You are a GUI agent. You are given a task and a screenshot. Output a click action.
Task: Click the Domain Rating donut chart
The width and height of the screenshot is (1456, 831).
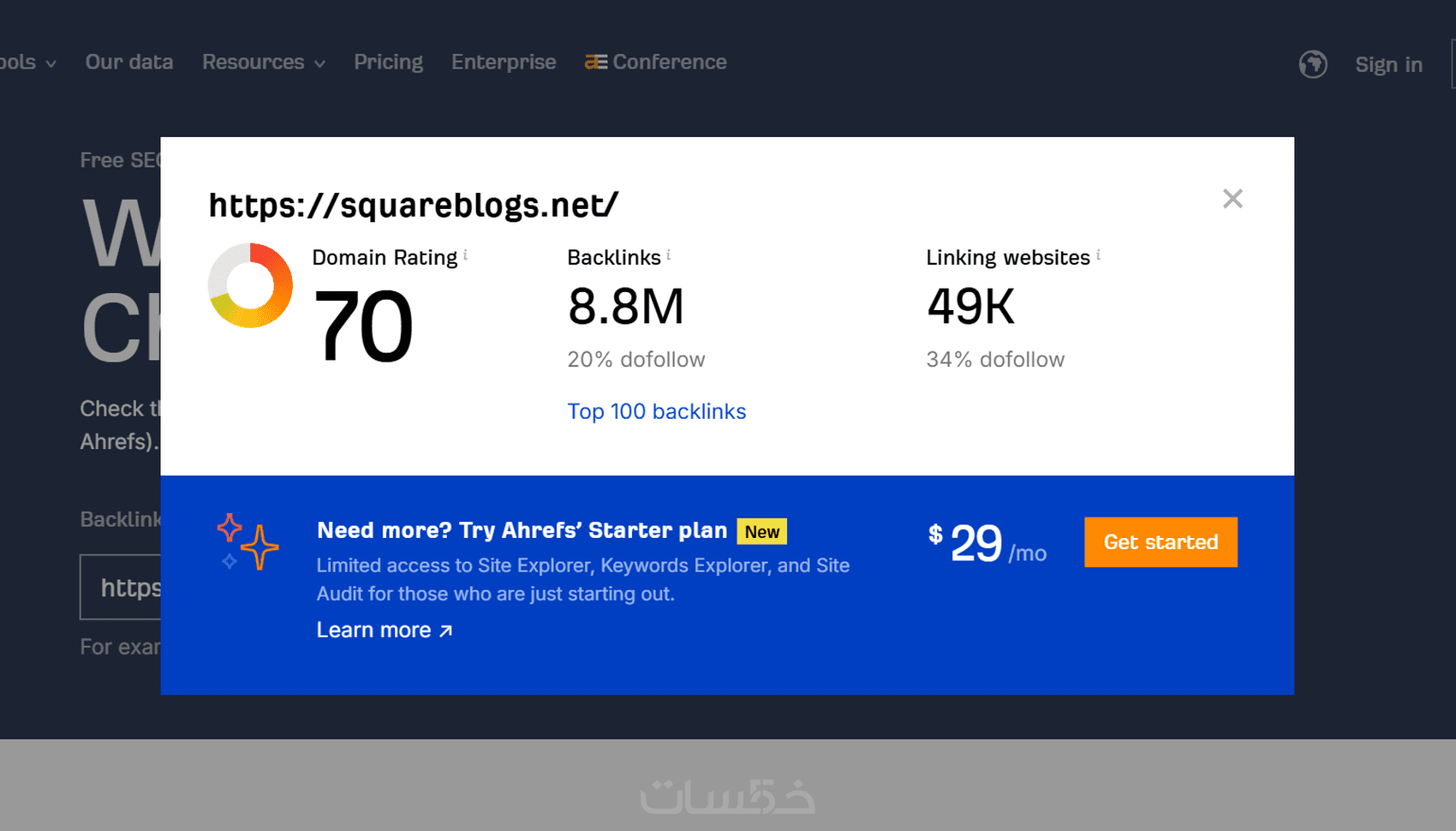[250, 285]
